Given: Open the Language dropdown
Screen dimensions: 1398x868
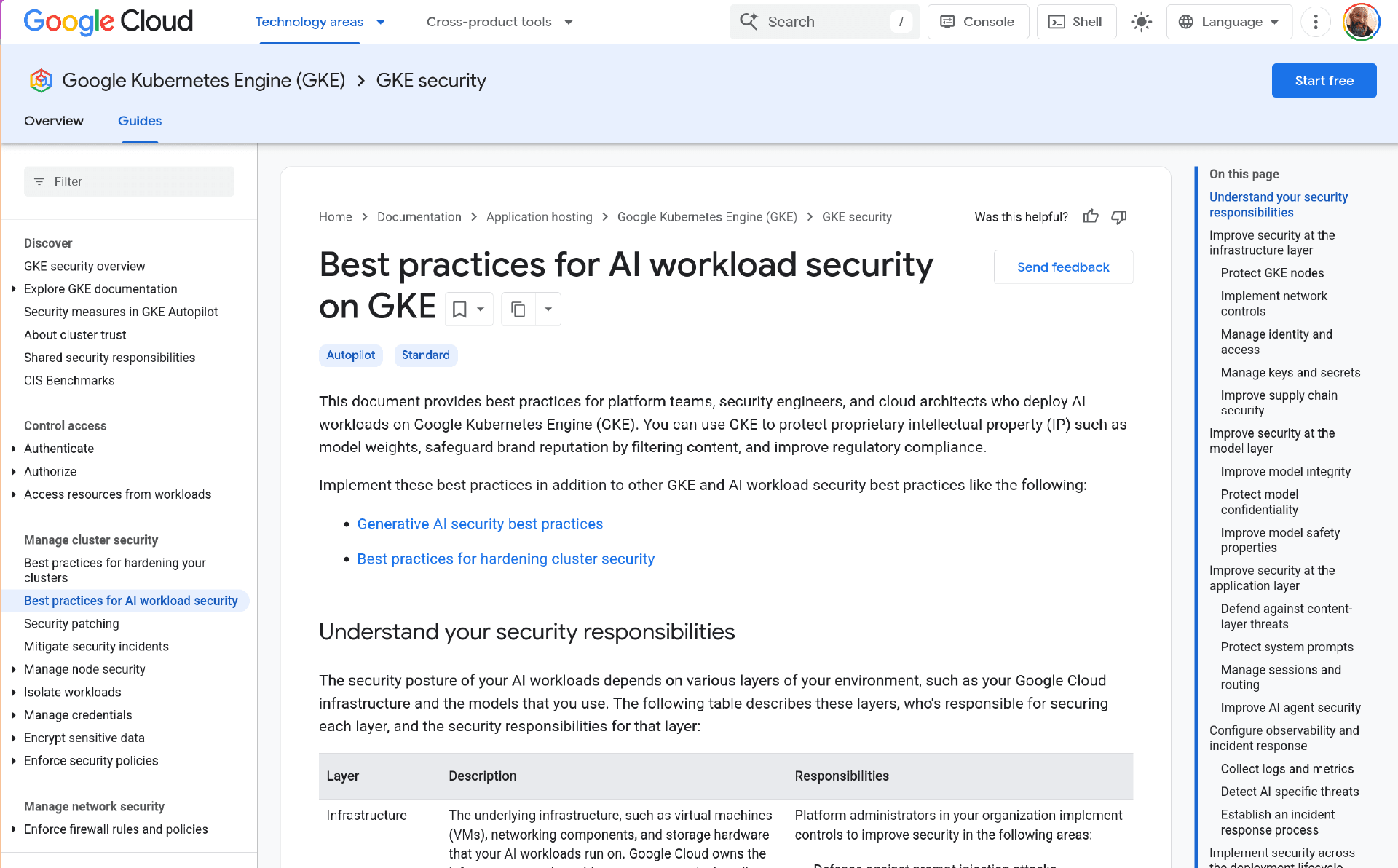Looking at the screenshot, I should pyautogui.click(x=1229, y=22).
